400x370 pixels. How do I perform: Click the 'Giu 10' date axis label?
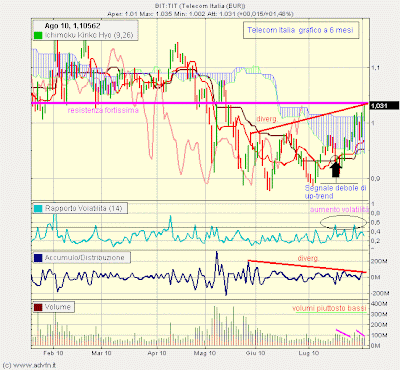point(256,353)
